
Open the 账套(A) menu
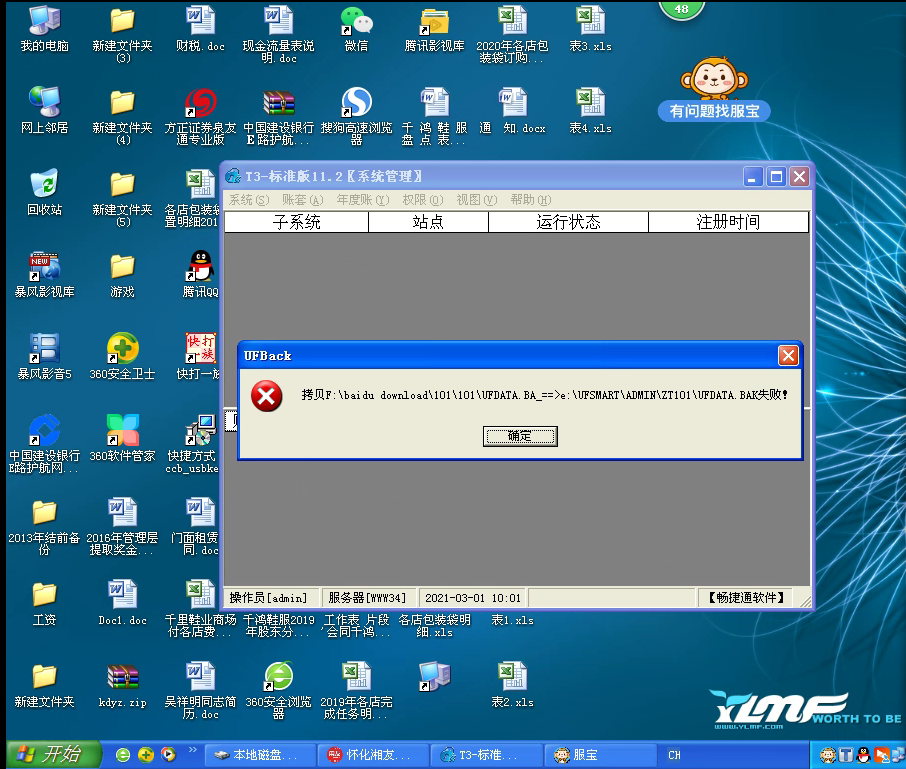[302, 200]
